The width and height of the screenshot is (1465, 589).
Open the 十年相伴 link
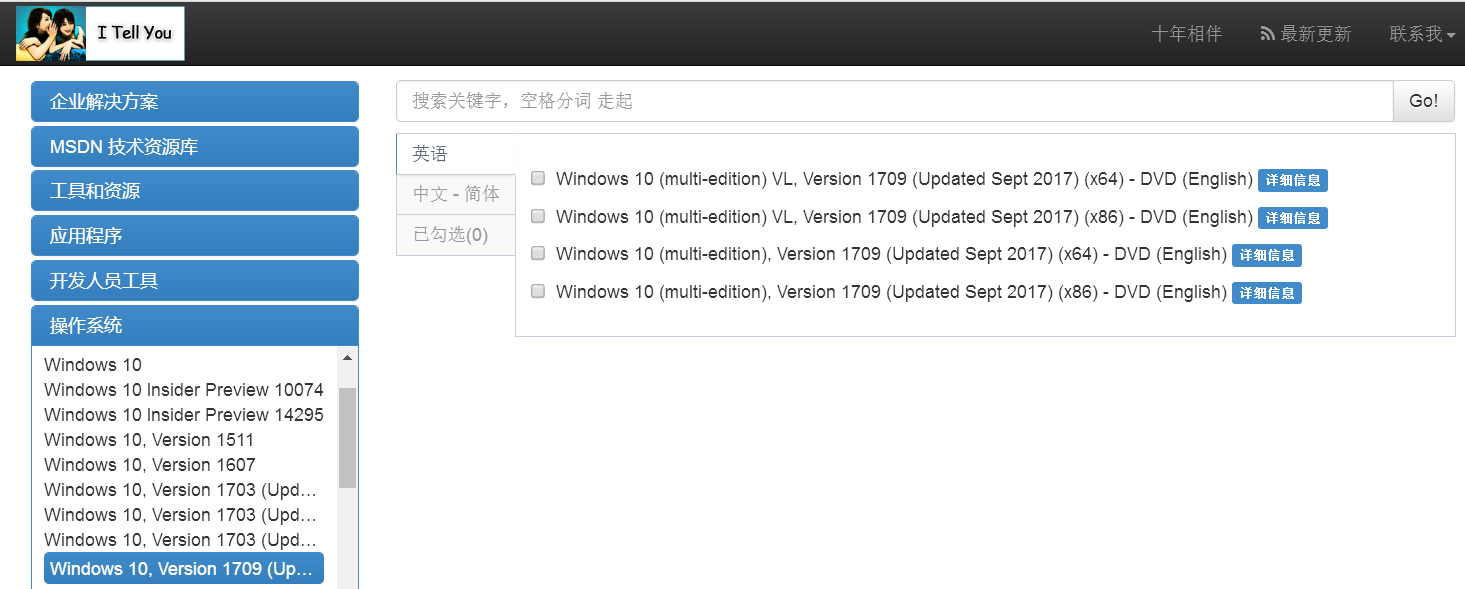[1186, 33]
